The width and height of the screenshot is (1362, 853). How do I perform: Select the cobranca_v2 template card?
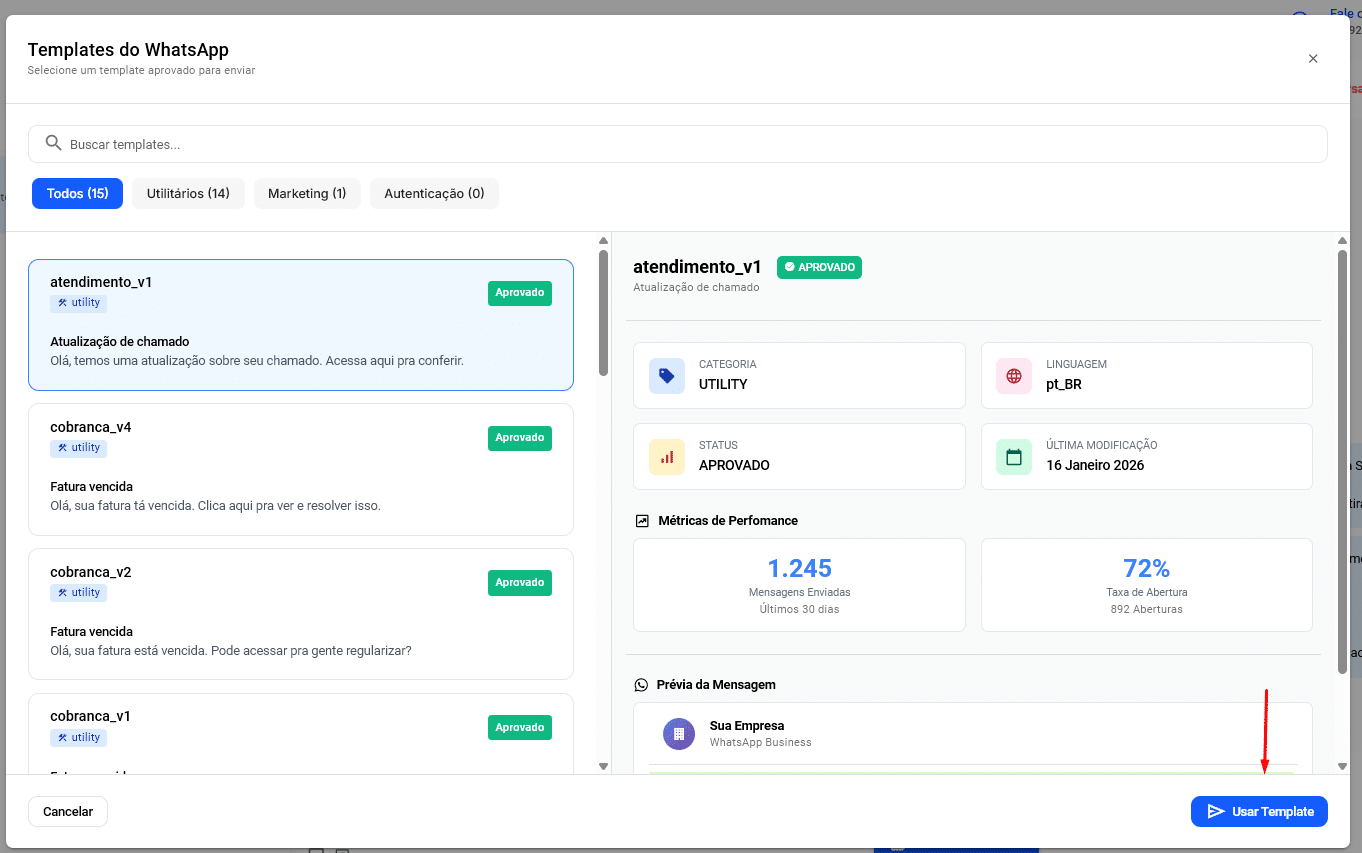pos(300,614)
